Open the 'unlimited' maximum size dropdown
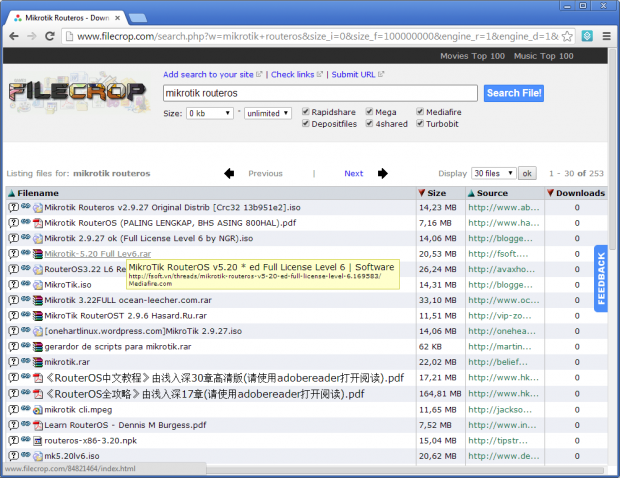The width and height of the screenshot is (620, 478). click(268, 113)
